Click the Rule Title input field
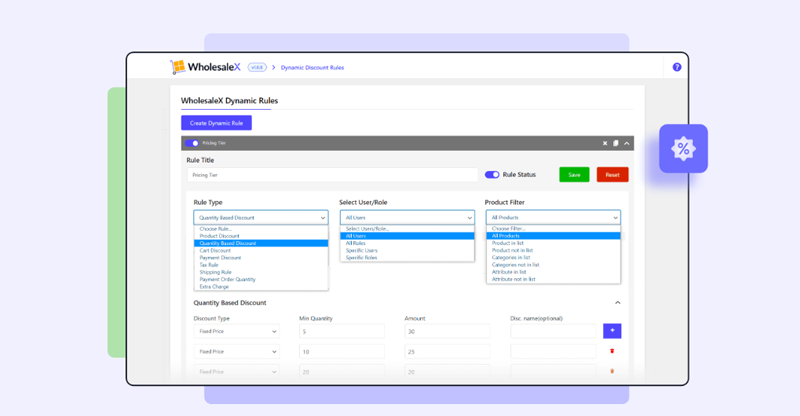 pyautogui.click(x=332, y=175)
